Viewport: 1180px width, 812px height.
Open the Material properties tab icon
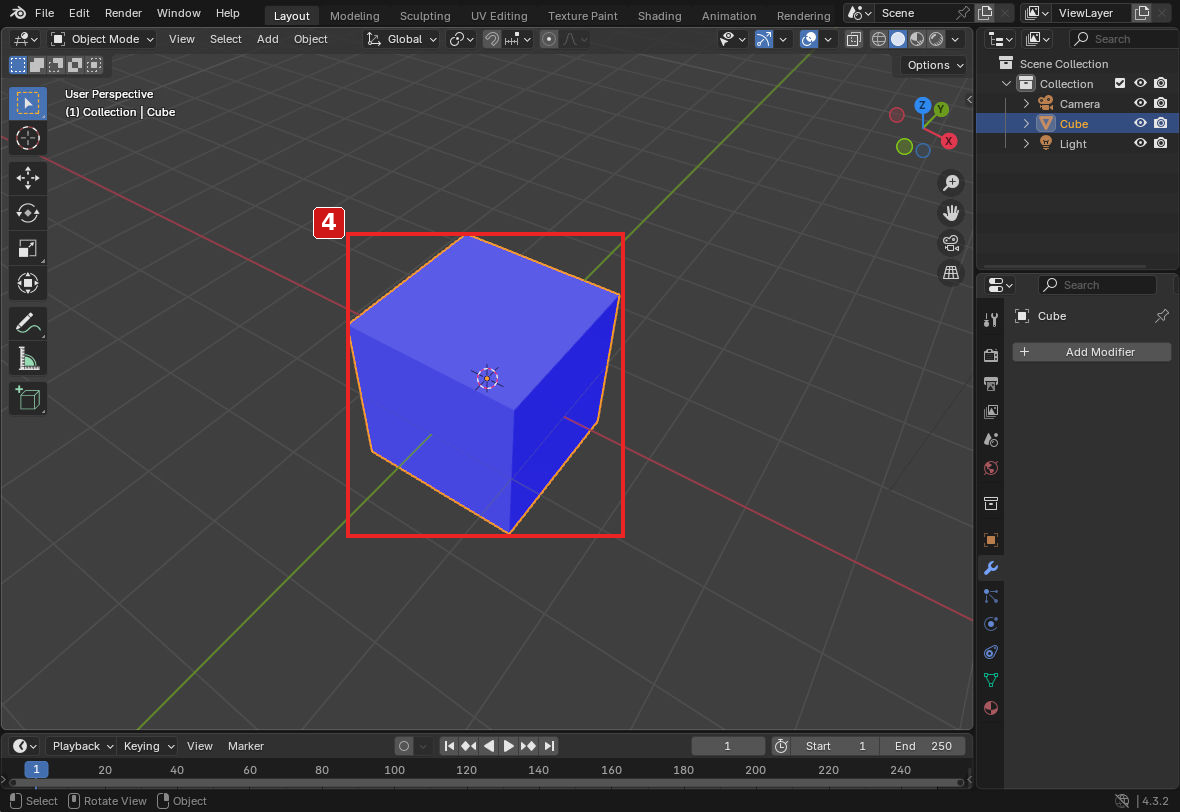[x=991, y=708]
